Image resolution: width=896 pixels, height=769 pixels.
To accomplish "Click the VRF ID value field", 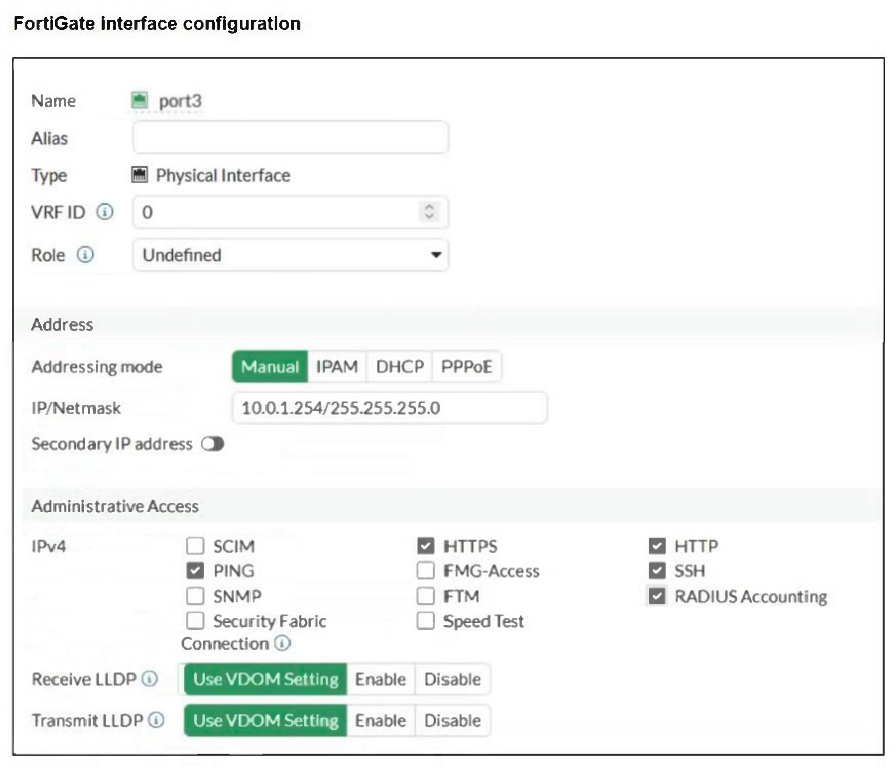I will pos(290,212).
